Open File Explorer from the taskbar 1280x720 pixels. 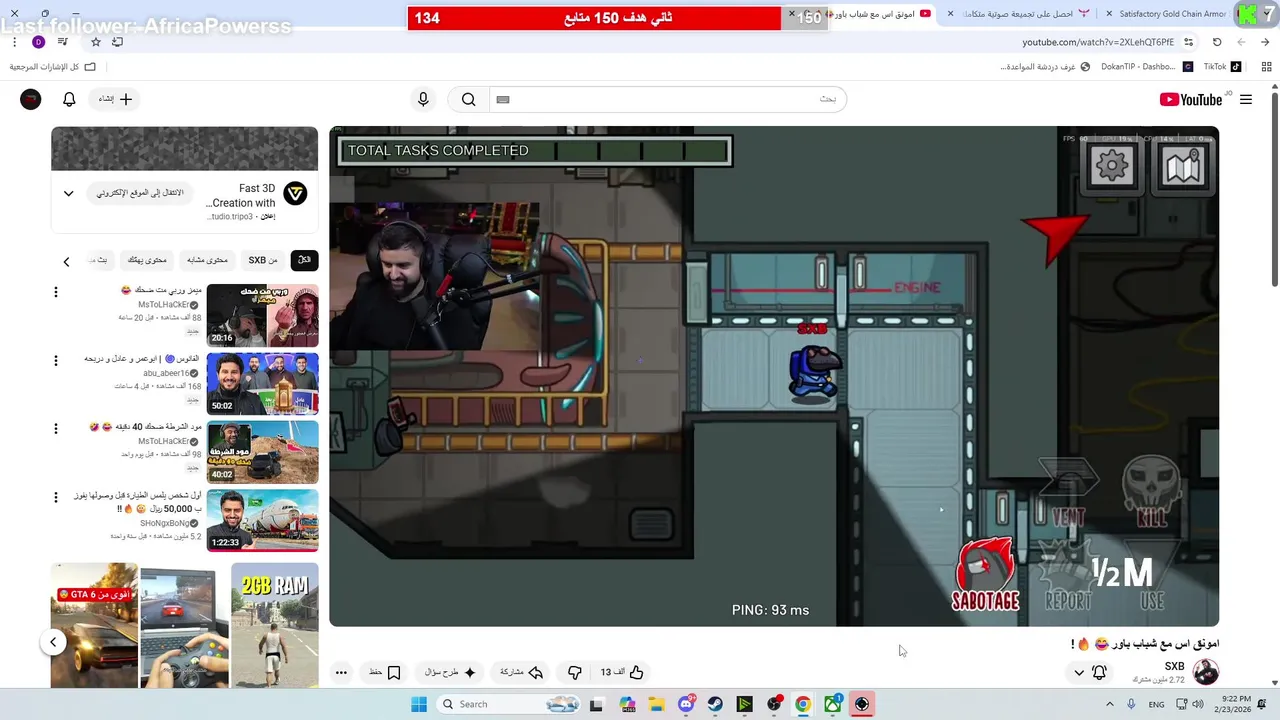pyautogui.click(x=657, y=704)
